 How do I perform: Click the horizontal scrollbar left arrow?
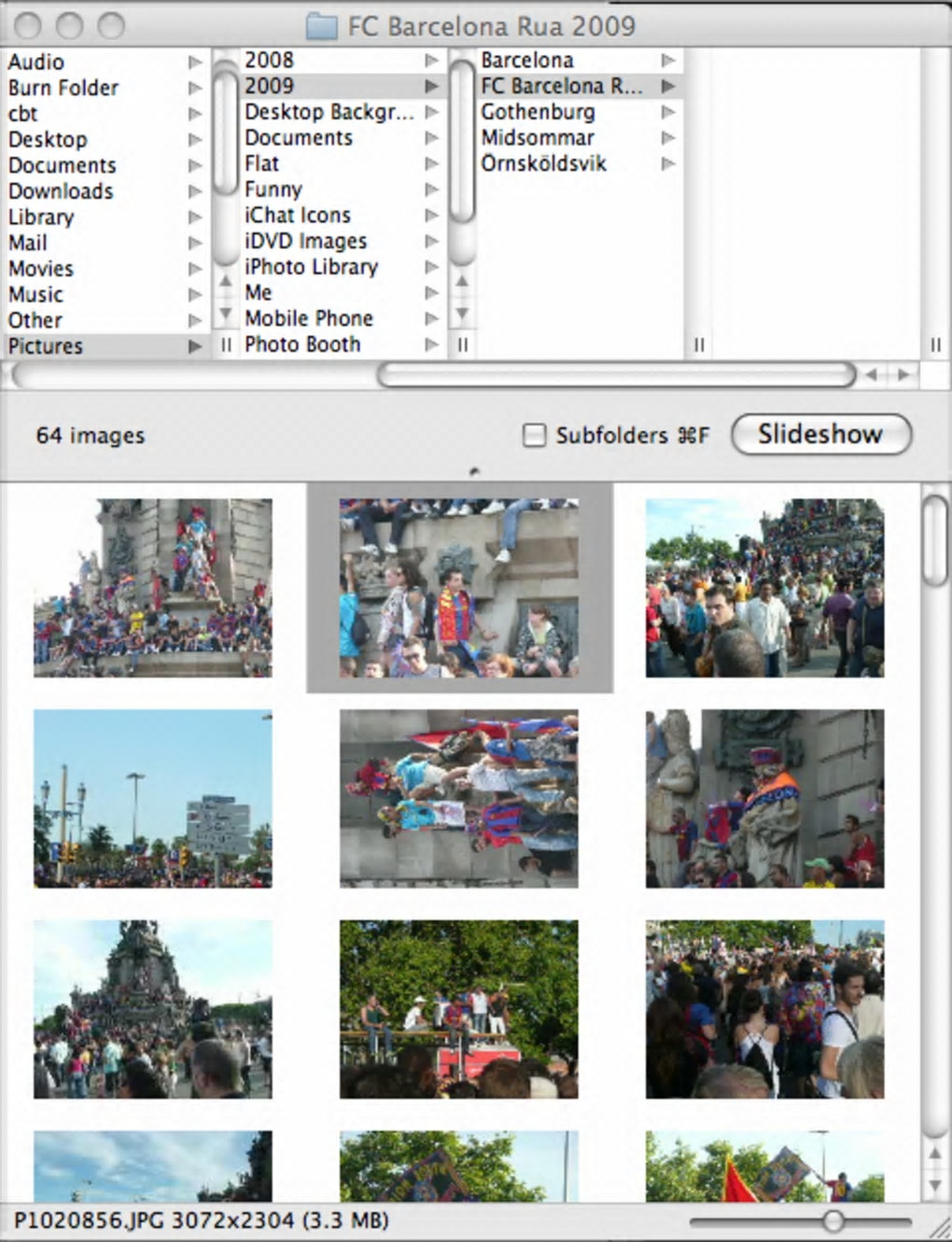(x=871, y=374)
